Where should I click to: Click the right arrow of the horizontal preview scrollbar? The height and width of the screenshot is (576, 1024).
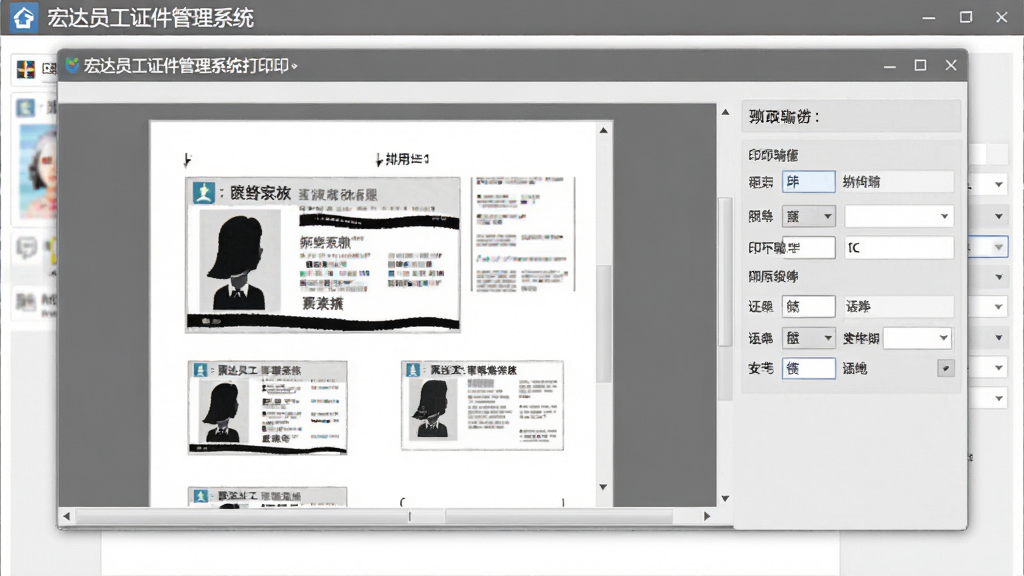[707, 516]
